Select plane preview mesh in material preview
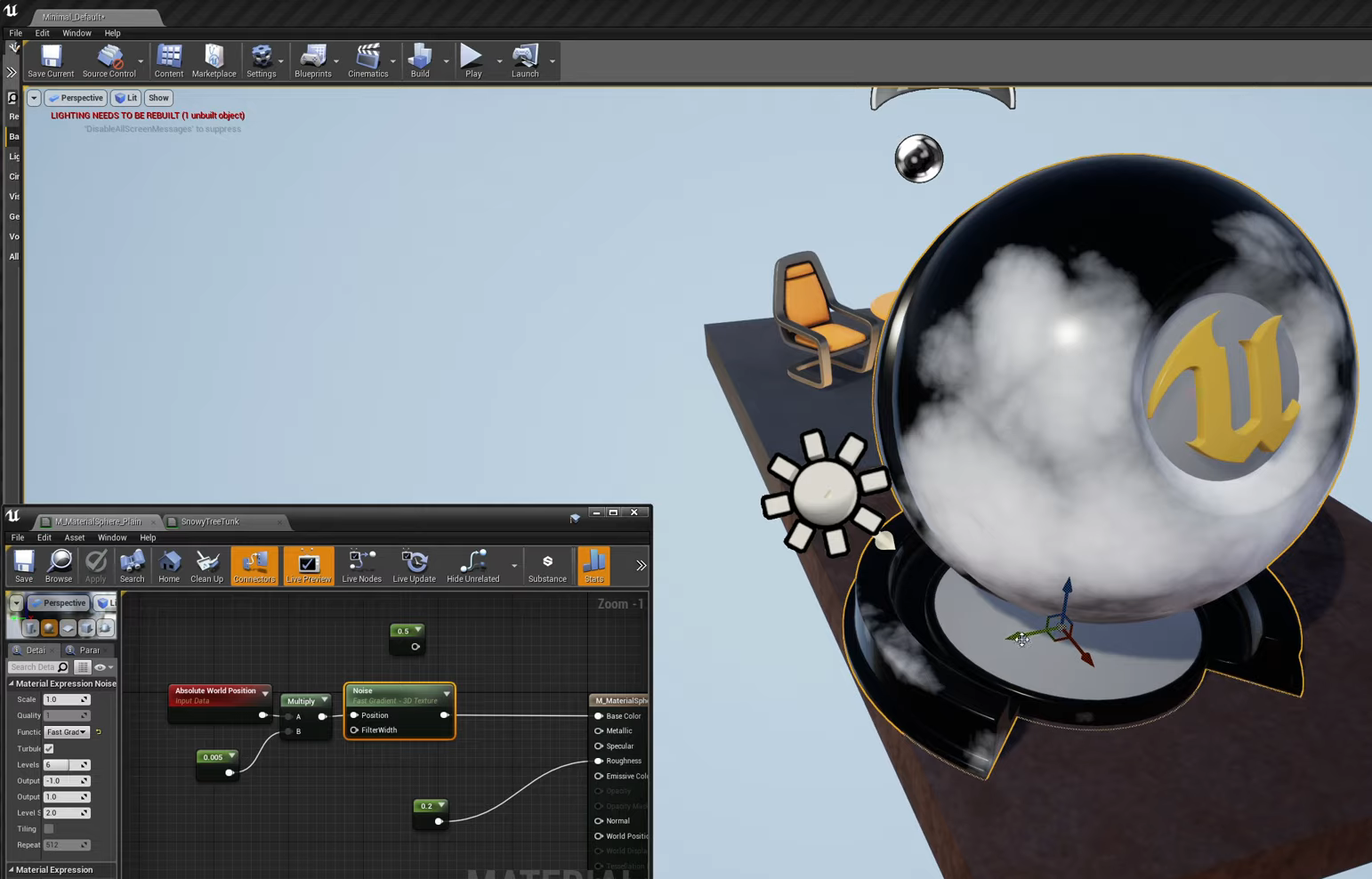The width and height of the screenshot is (1372, 879). pos(69,628)
